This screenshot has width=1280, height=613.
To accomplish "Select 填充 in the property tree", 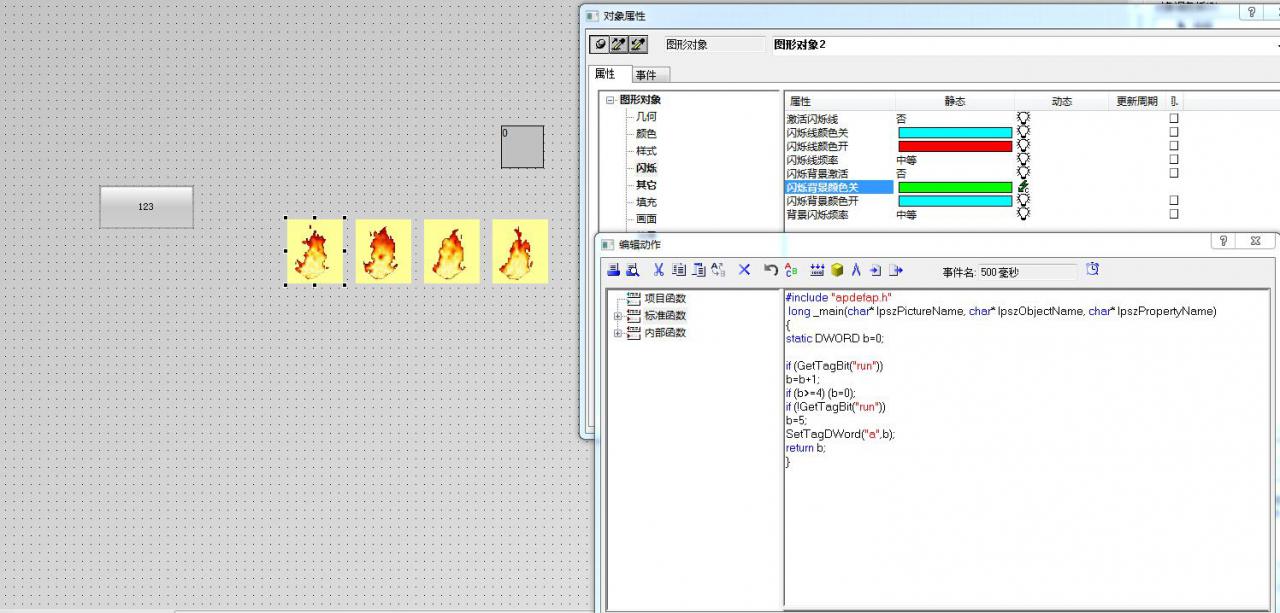I will [x=646, y=202].
